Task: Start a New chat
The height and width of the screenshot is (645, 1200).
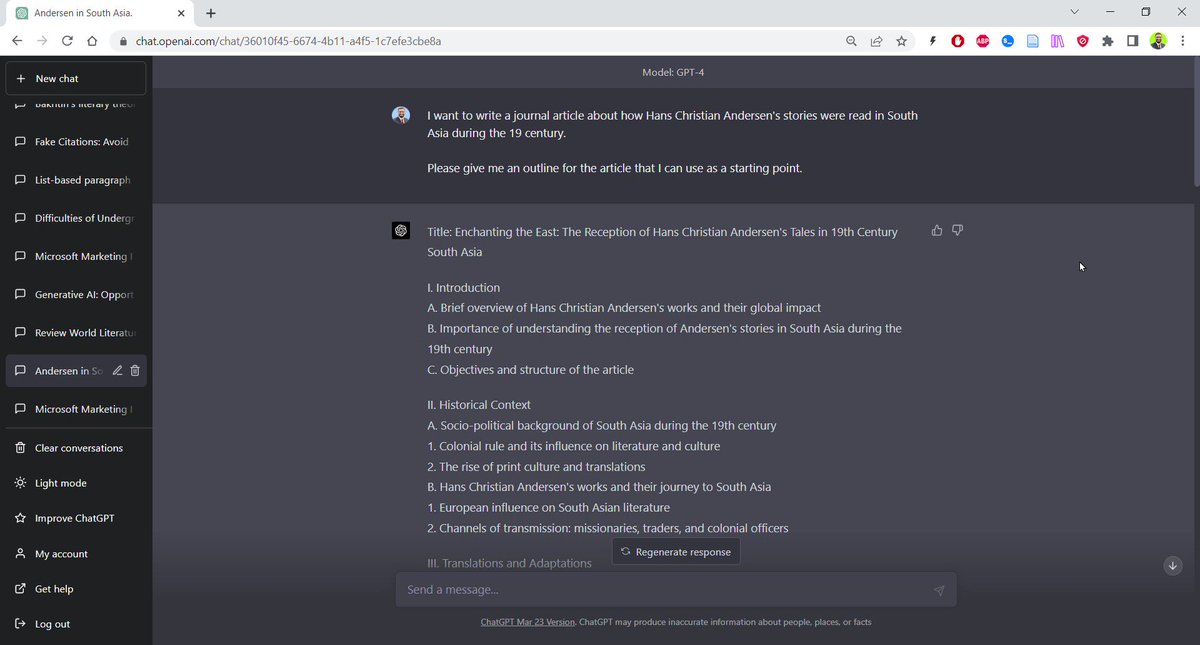Action: coord(76,78)
